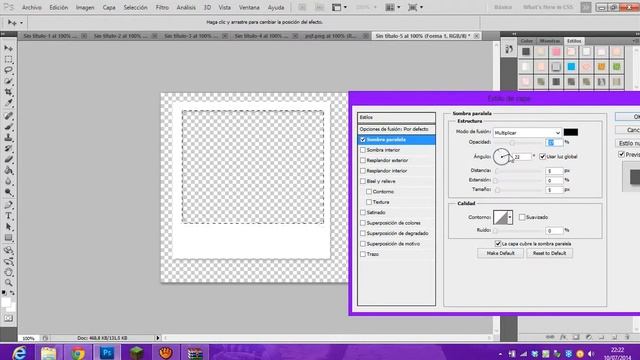Image resolution: width=640 pixels, height=360 pixels.
Task: Click the Make Default button
Action: (500, 253)
